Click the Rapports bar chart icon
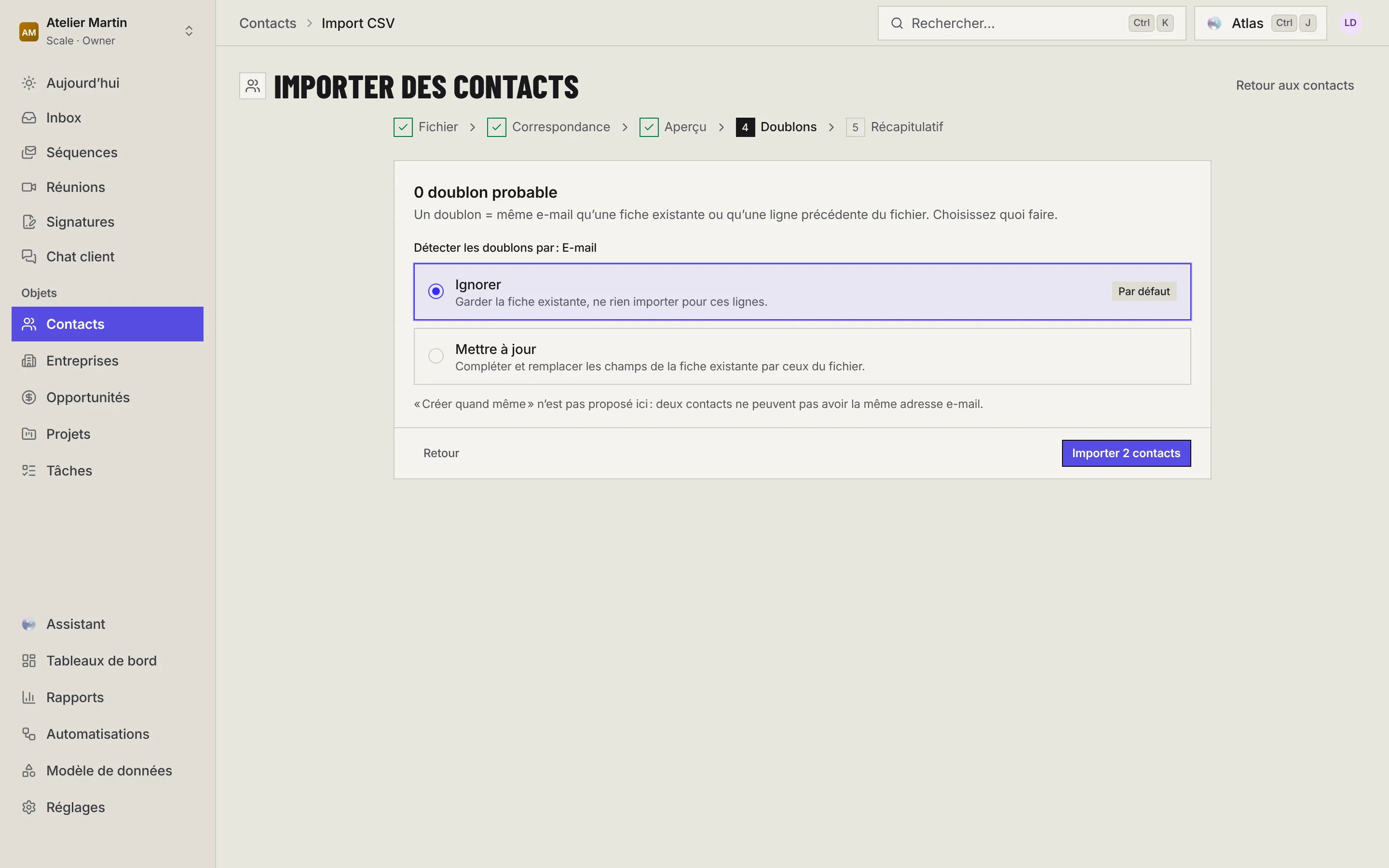This screenshot has height=868, width=1389. pos(29,697)
